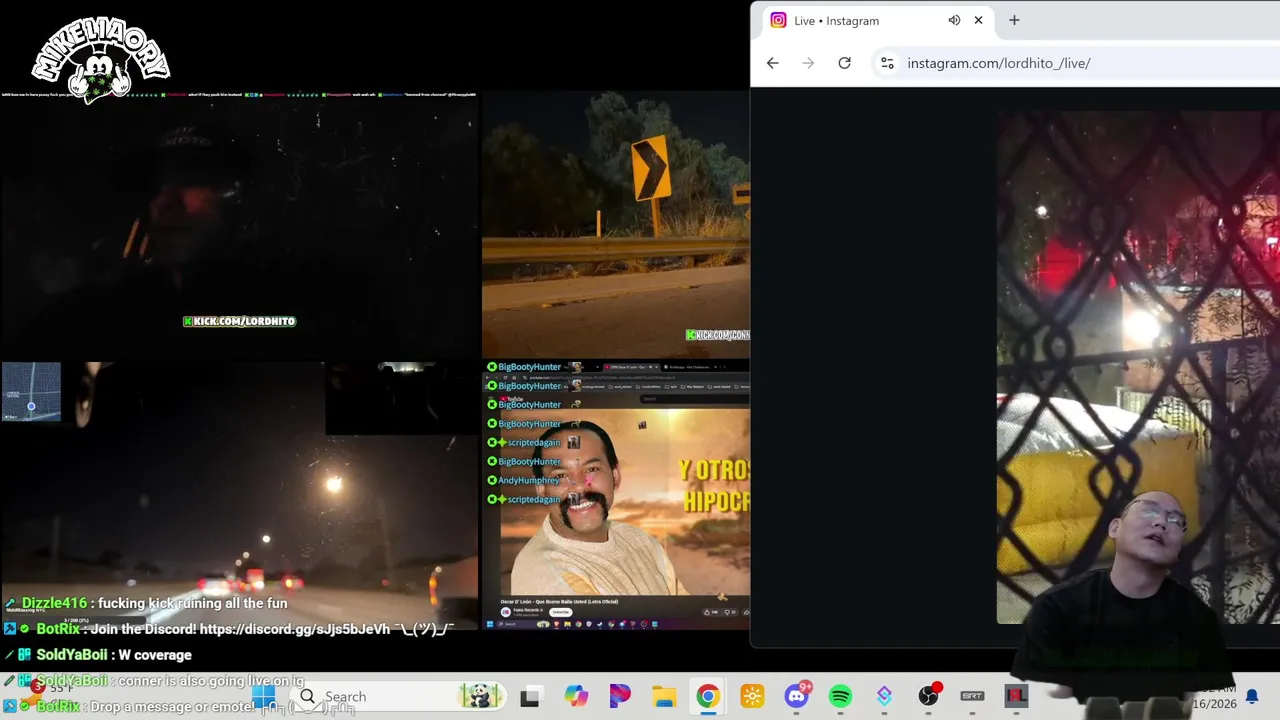This screenshot has height=720, width=1280.
Task: Click the KICK.COM/LORDHITO overlay label
Action: [x=239, y=321]
